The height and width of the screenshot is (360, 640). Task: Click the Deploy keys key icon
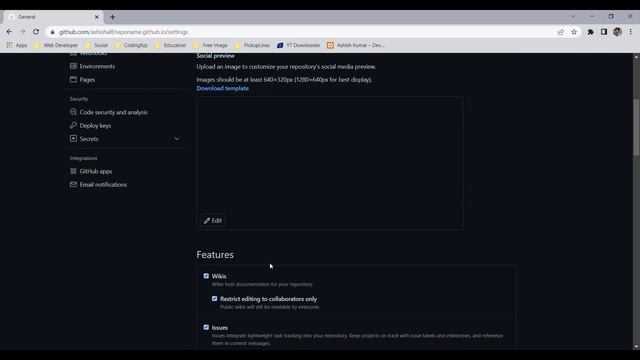(73, 125)
